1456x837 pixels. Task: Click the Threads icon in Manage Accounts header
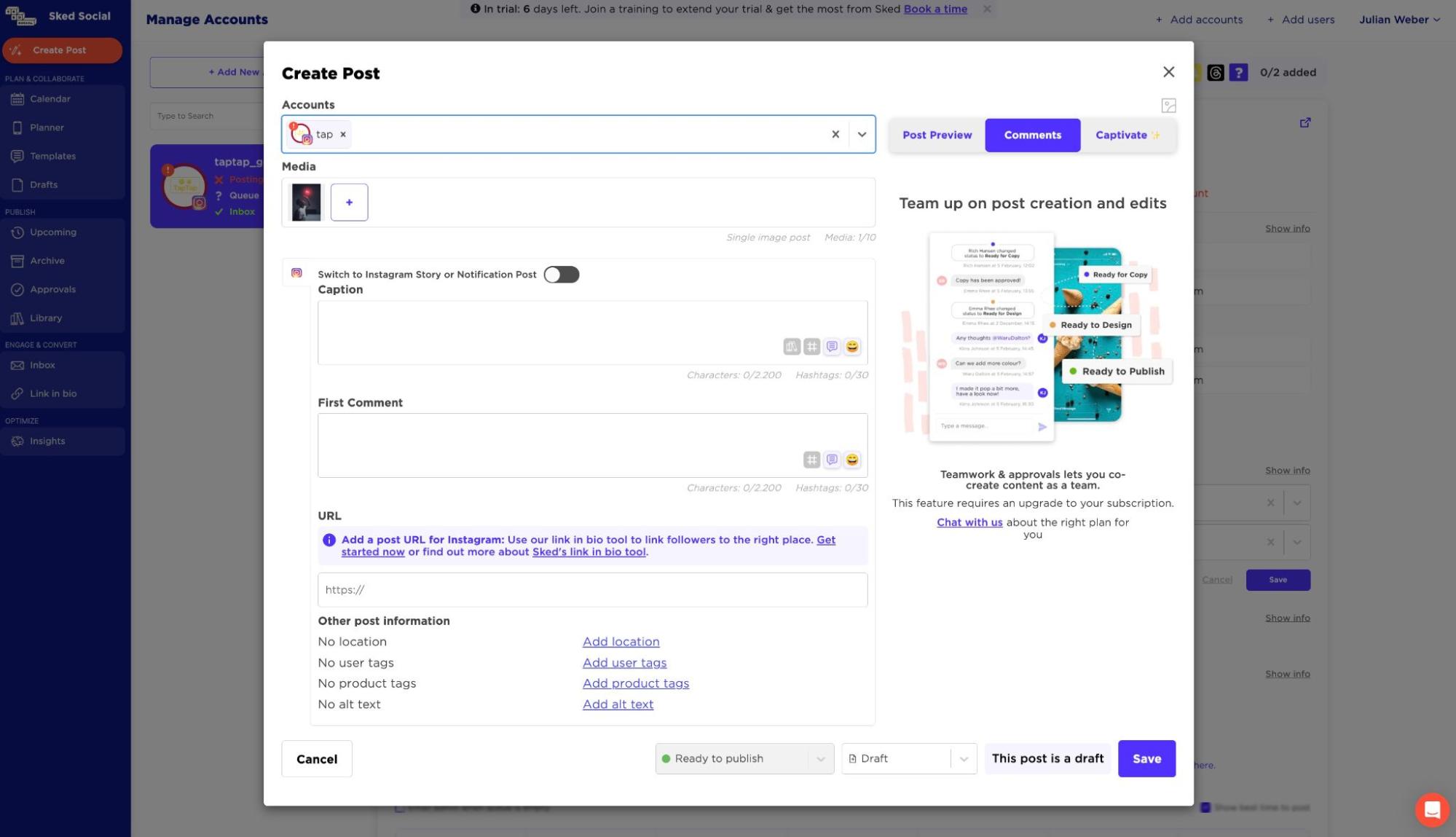coord(1215,72)
